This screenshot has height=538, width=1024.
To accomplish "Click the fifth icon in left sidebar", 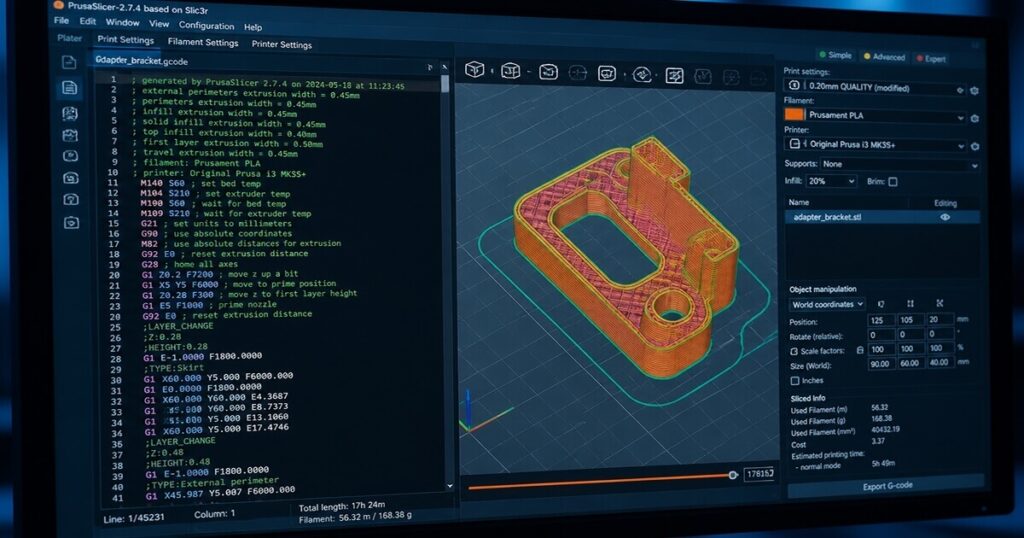I will 71,156.
